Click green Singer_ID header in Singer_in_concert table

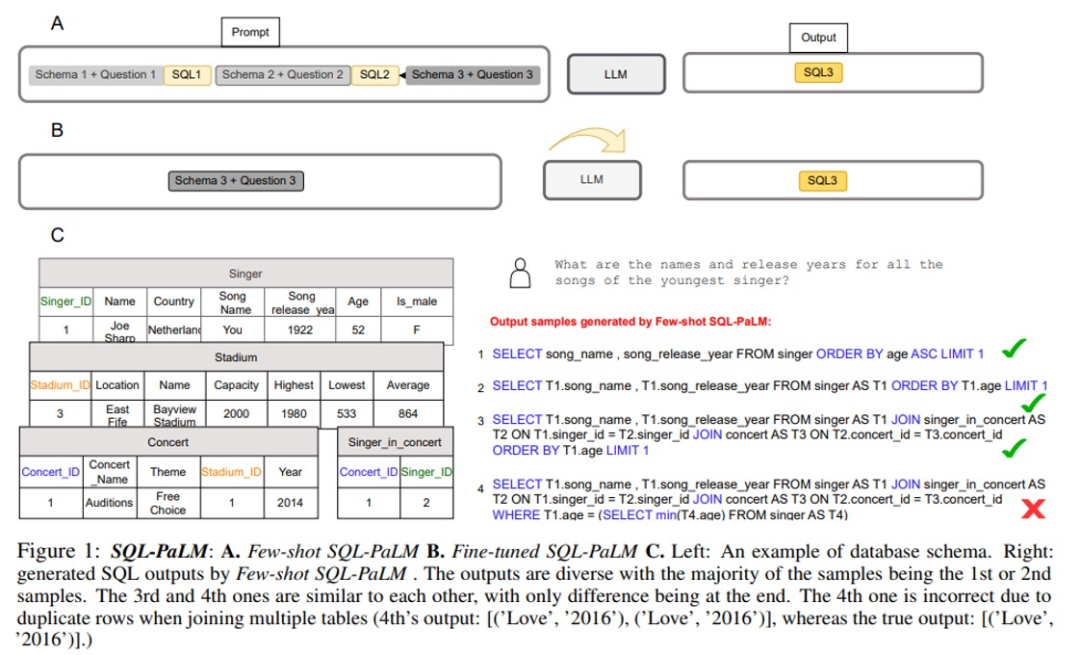[426, 472]
